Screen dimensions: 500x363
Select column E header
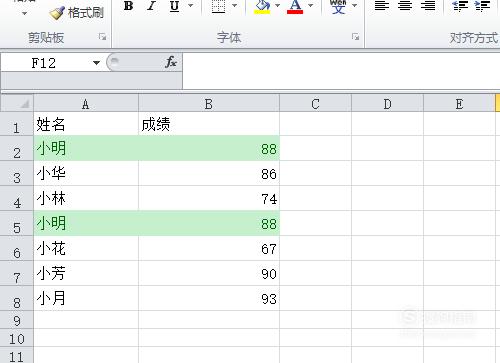pos(459,104)
